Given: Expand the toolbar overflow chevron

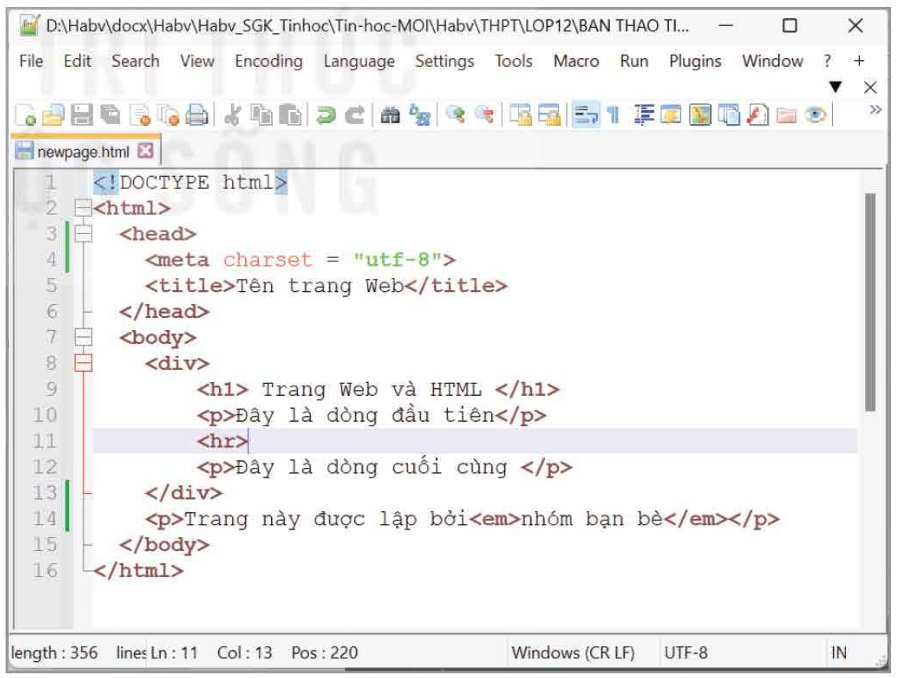Looking at the screenshot, I should 876,109.
